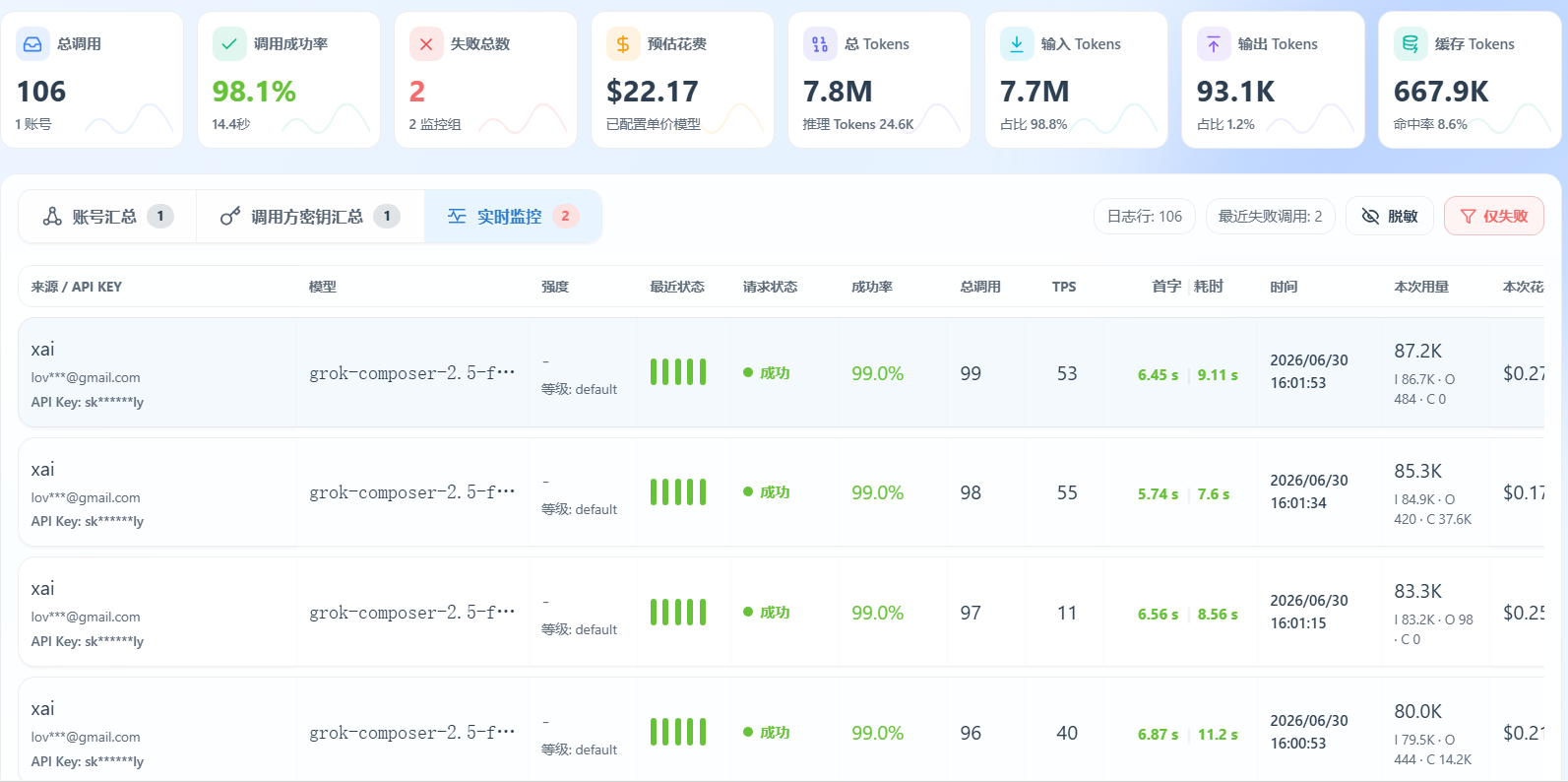Click the 成功 status in the 16:01:53 row
The height and width of the screenshot is (782, 1568).
point(767,372)
